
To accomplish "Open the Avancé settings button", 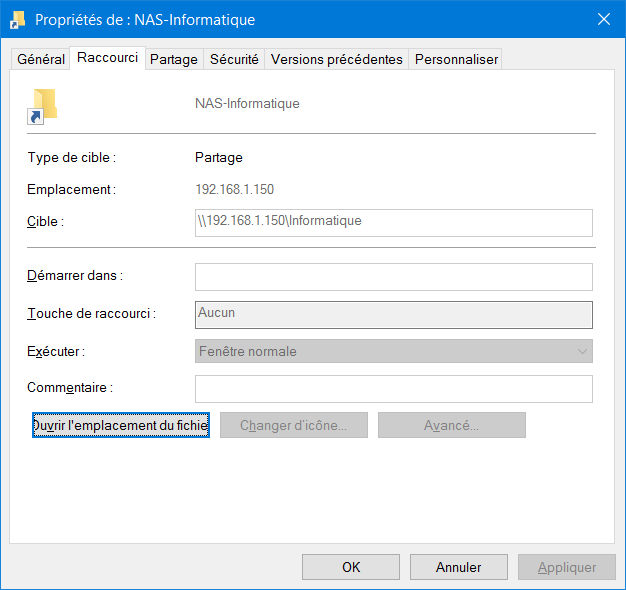I will (x=452, y=425).
